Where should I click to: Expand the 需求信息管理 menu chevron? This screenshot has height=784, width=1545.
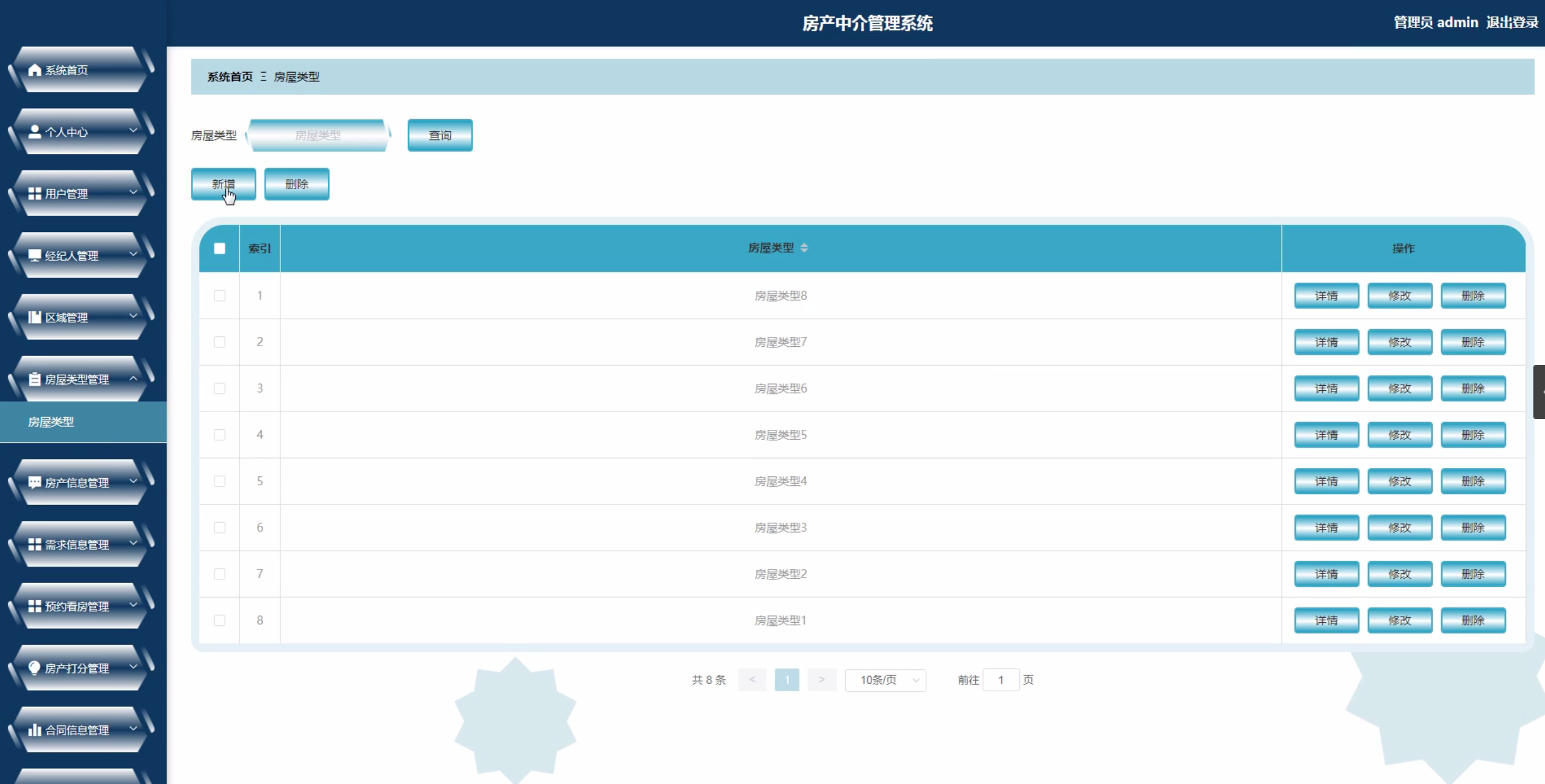coord(133,543)
